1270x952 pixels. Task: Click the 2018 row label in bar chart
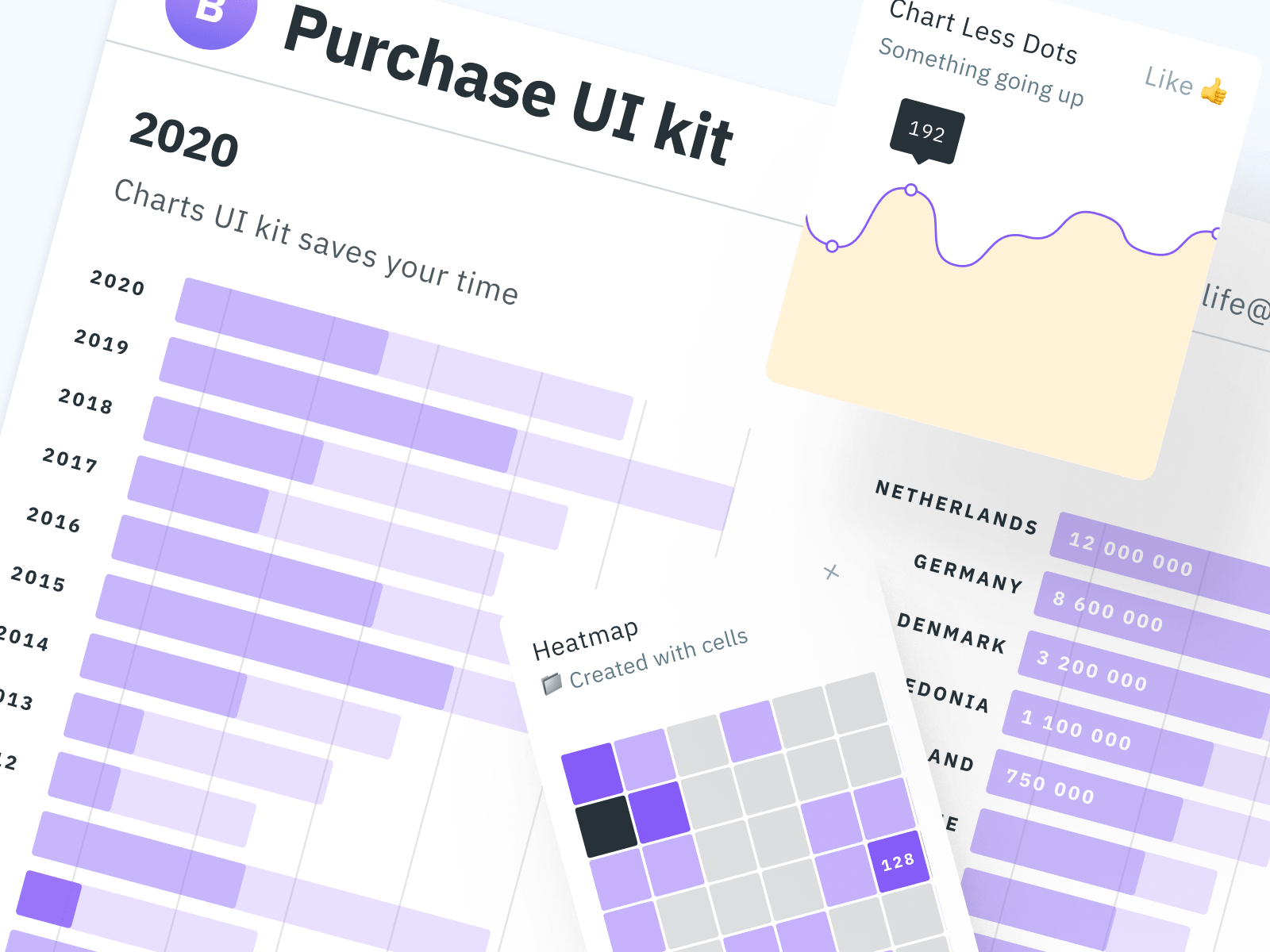tap(86, 401)
